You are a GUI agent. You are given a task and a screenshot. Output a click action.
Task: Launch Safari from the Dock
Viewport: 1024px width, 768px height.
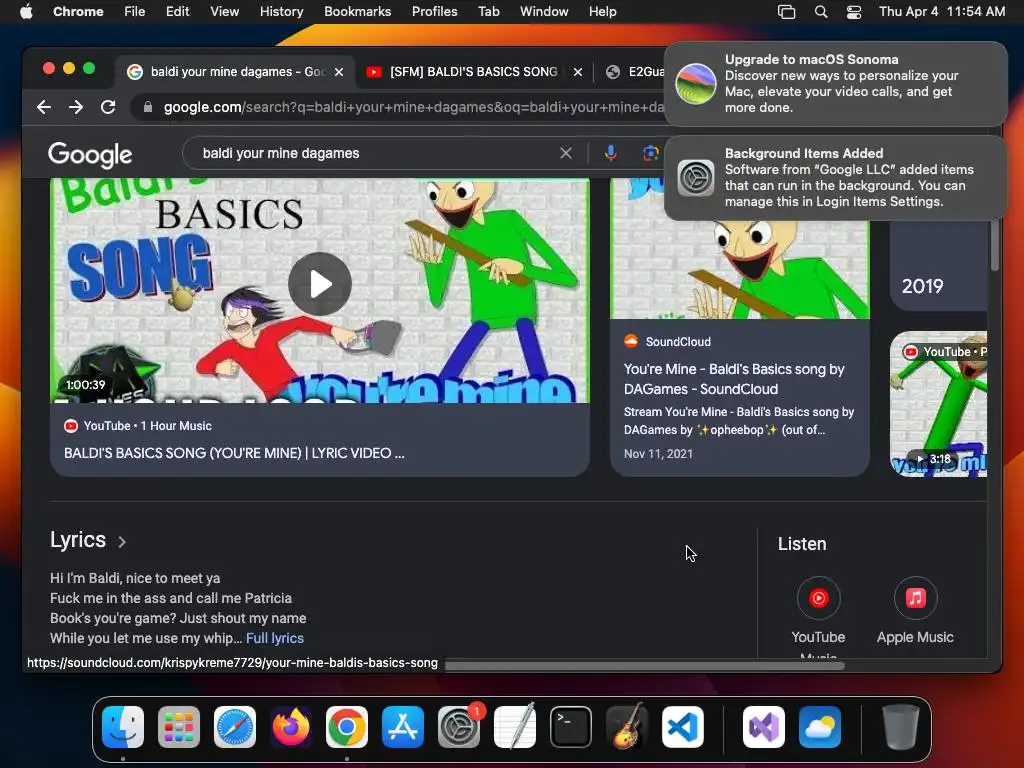(235, 727)
